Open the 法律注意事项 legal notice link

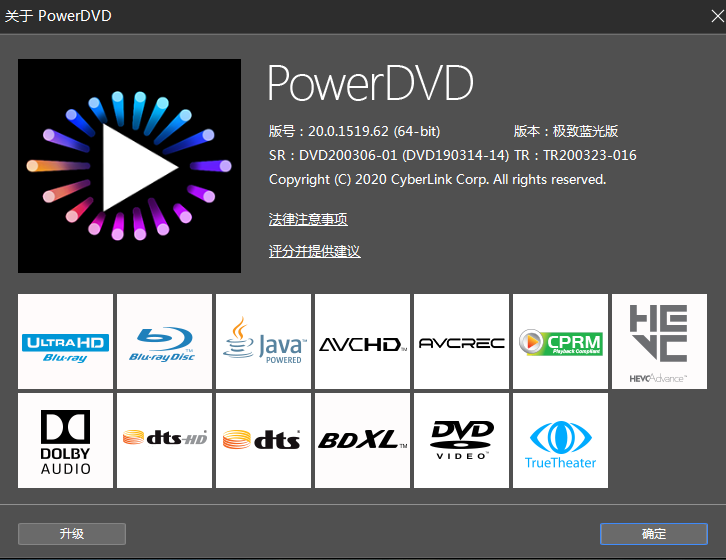pyautogui.click(x=308, y=219)
